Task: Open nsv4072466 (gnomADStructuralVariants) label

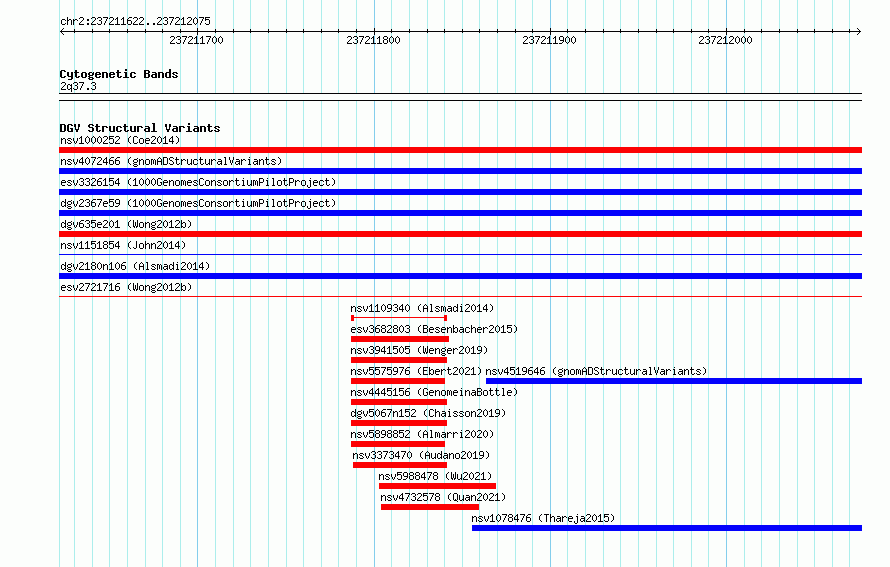Action: pyautogui.click(x=171, y=161)
